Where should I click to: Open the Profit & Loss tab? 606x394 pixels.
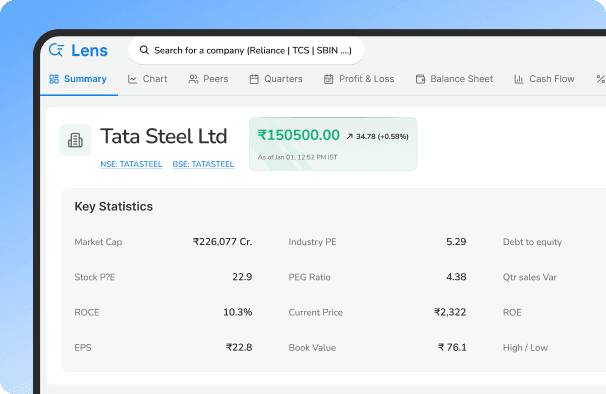[359, 79]
